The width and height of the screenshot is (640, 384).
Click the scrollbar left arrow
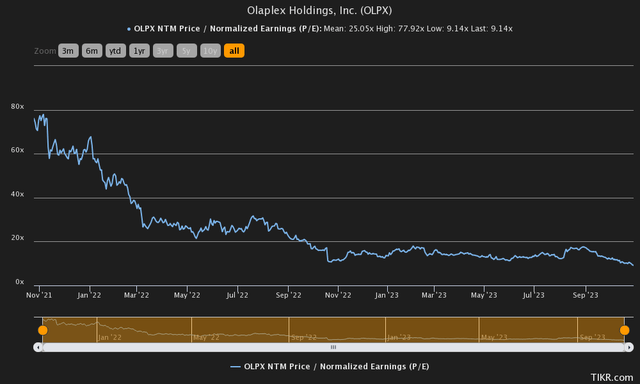click(38, 347)
